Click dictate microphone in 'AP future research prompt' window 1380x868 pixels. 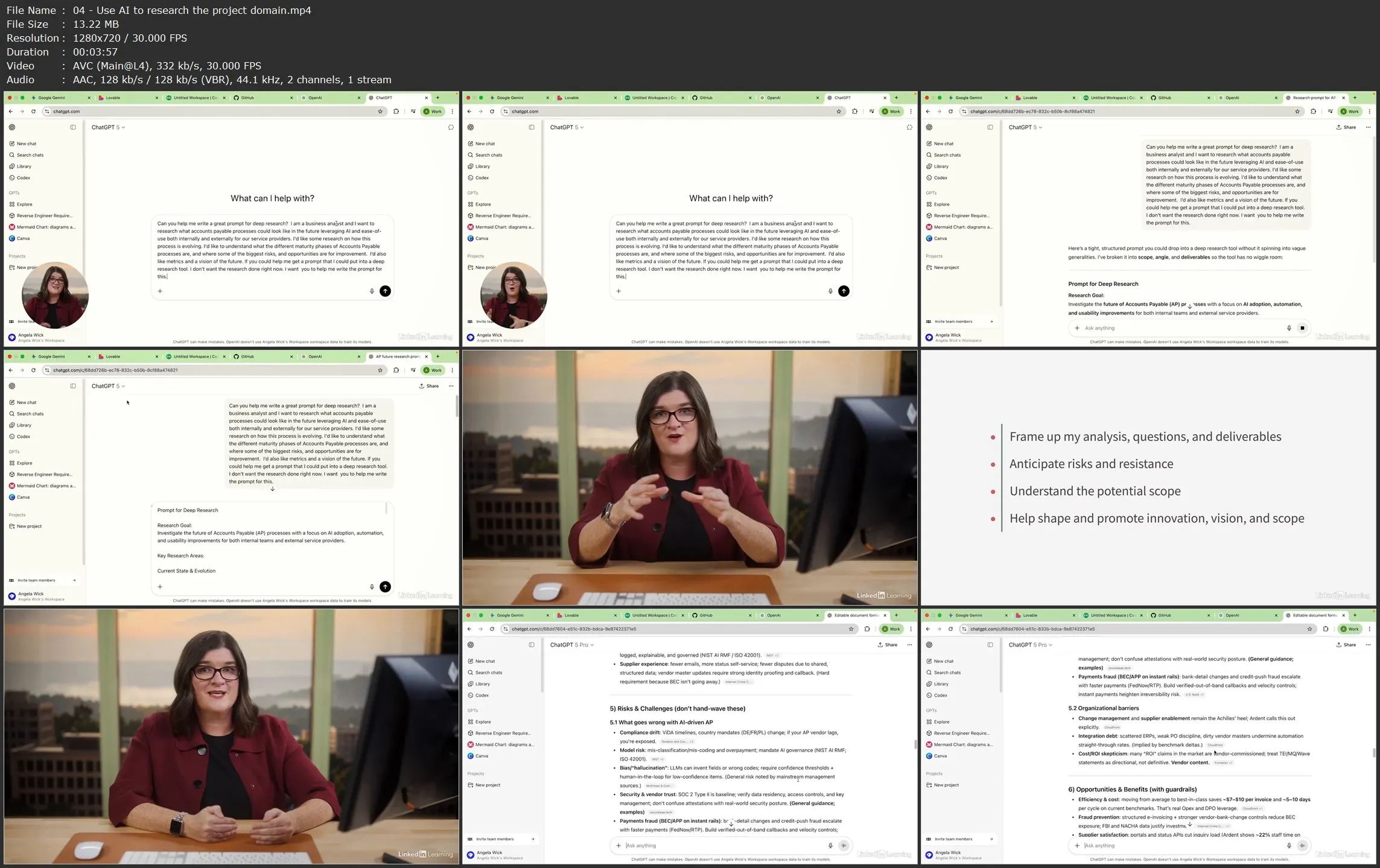[x=372, y=587]
